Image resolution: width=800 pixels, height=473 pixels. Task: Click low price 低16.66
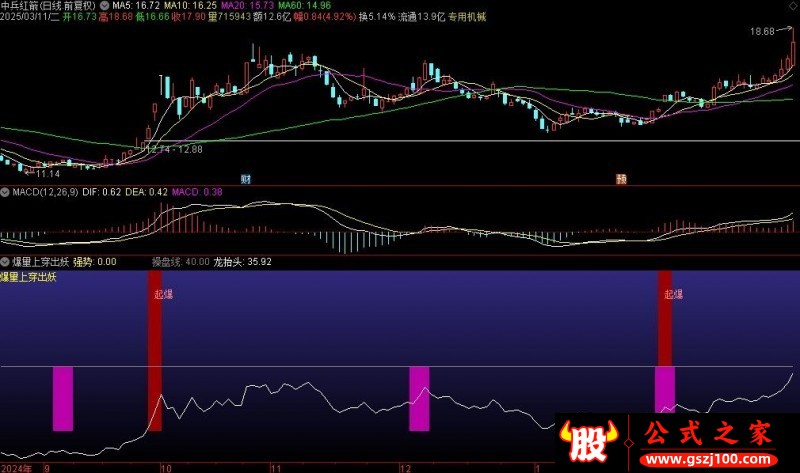[x=152, y=17]
